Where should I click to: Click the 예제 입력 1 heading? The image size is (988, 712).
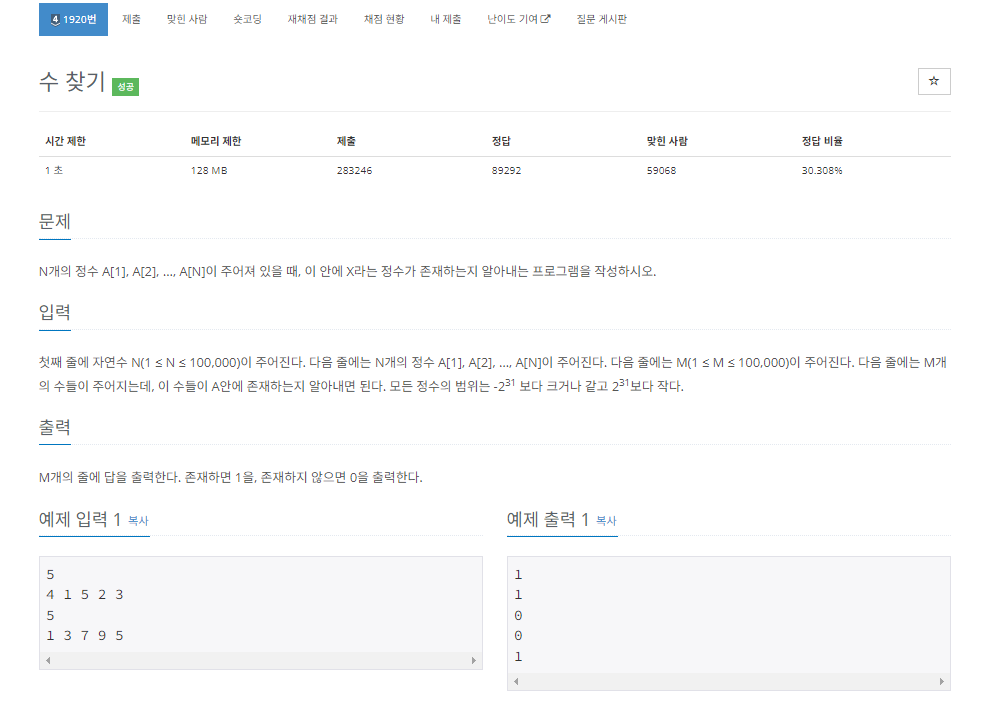[80, 520]
